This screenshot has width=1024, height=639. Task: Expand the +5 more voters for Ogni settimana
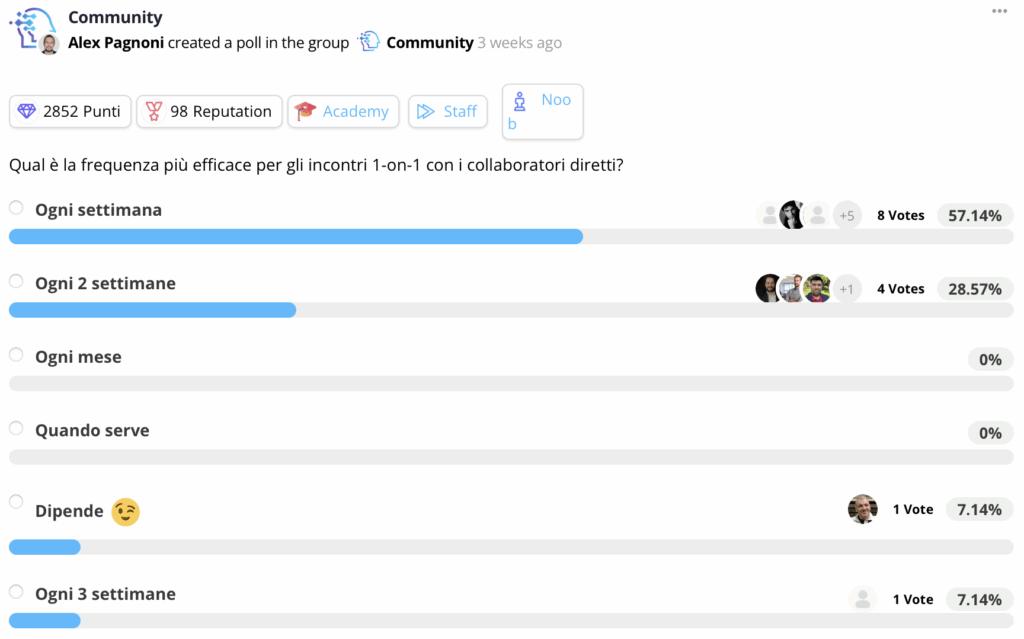[847, 215]
